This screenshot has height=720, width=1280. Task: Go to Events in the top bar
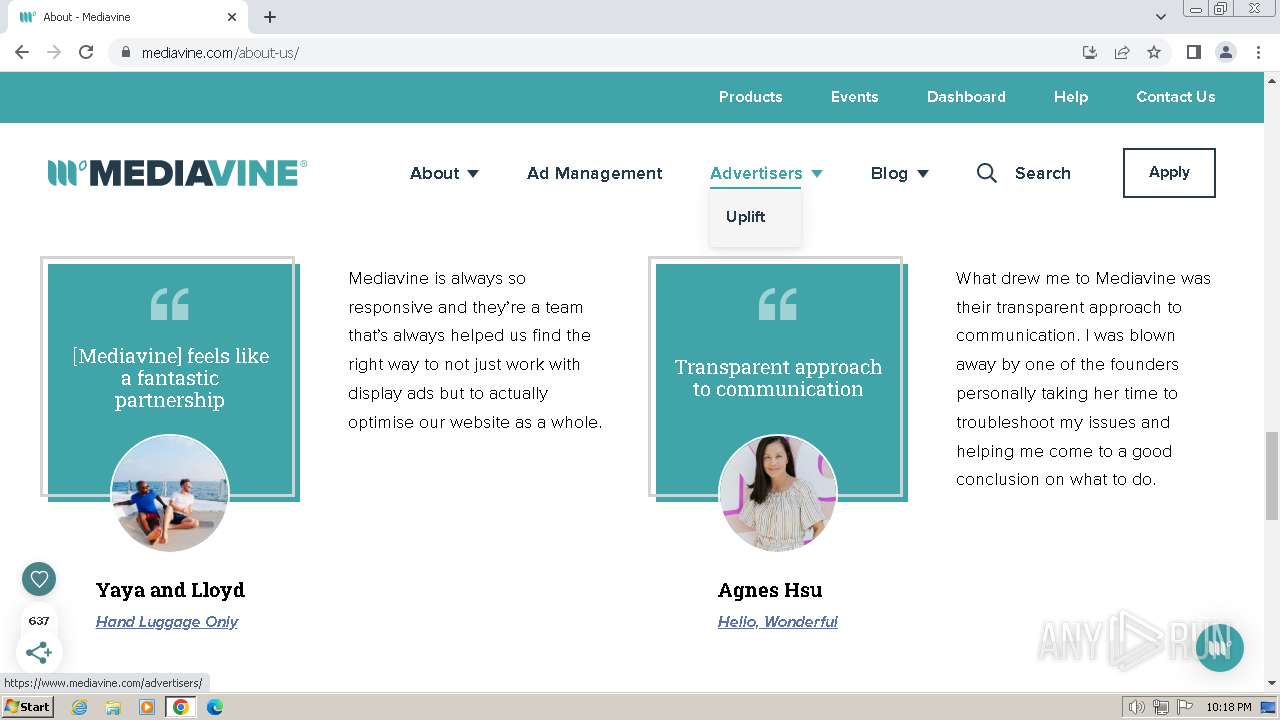(854, 97)
